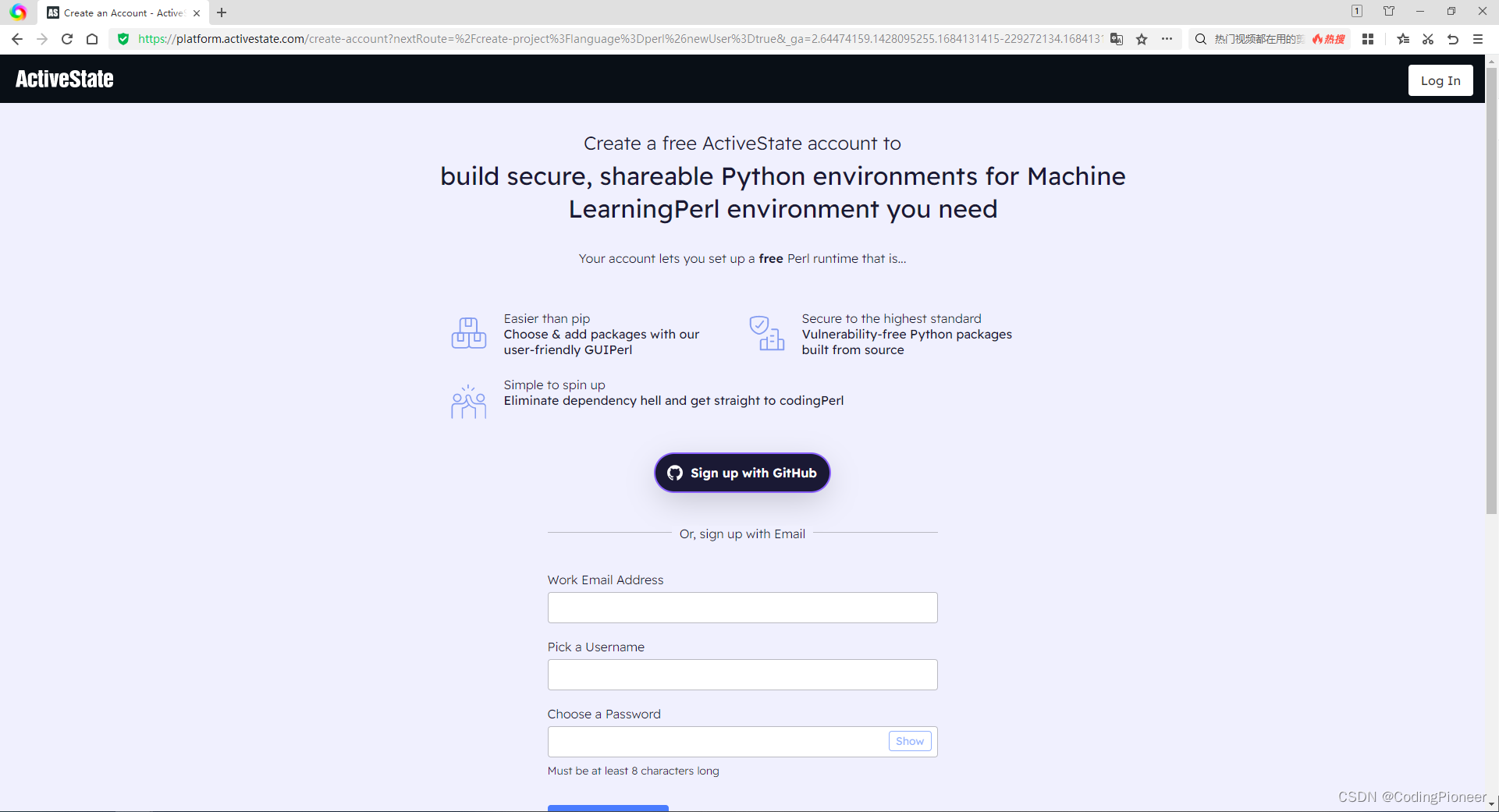Click the browser back arrow

(17, 39)
